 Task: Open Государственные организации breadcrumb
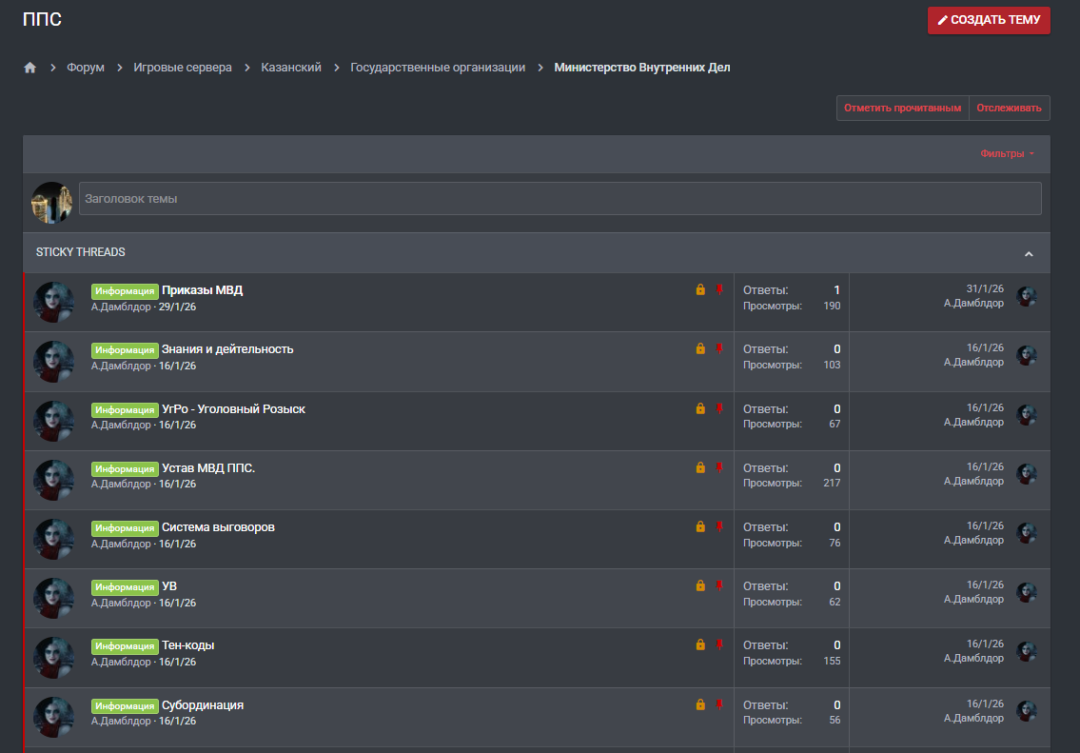tap(437, 68)
